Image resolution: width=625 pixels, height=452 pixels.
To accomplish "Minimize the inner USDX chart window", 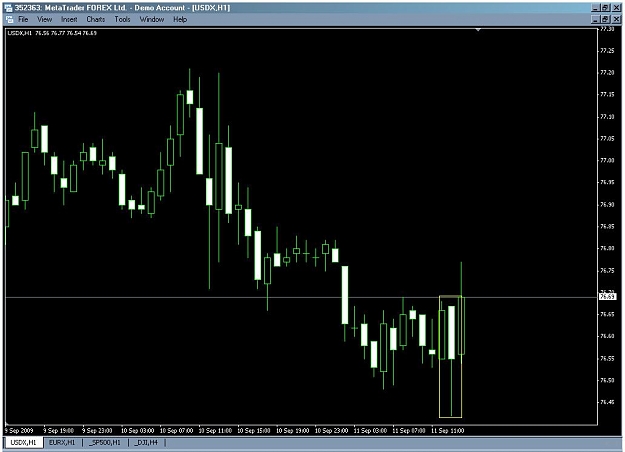I will (595, 19).
